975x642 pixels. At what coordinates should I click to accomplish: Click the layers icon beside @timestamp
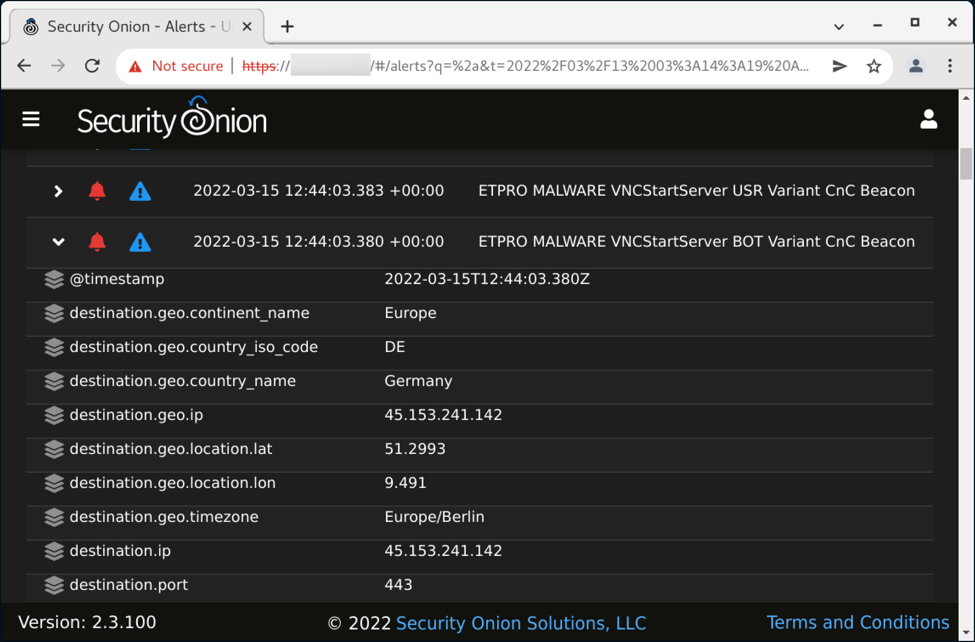(54, 279)
